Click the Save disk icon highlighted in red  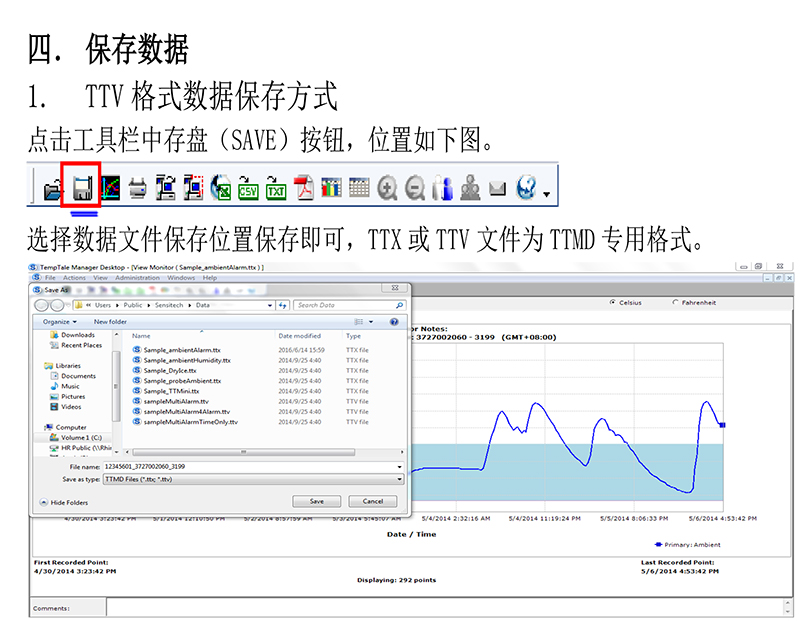(82, 187)
